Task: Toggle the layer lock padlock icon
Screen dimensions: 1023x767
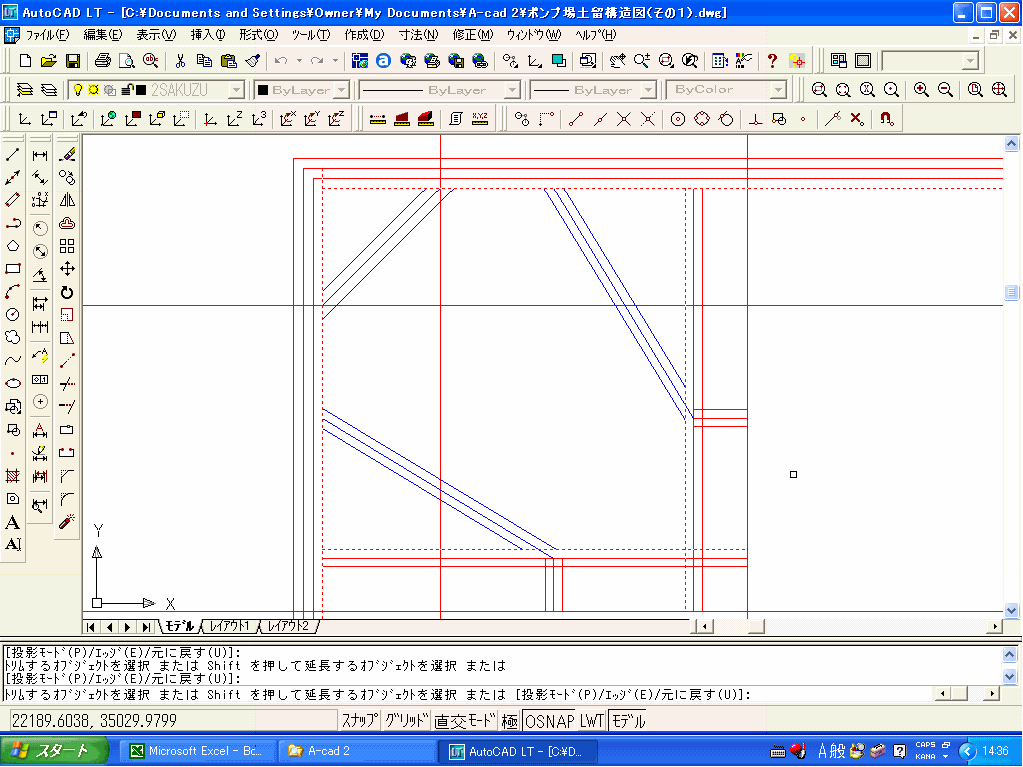Action: (127, 89)
